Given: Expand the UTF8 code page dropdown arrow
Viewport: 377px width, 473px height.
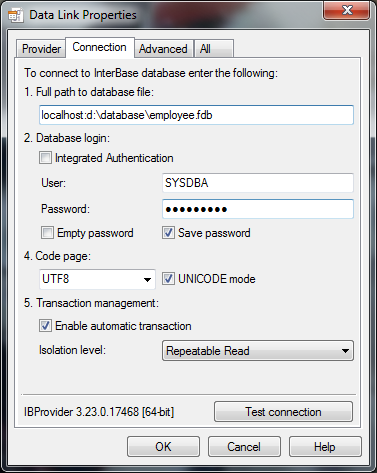Looking at the screenshot, I should pos(147,279).
